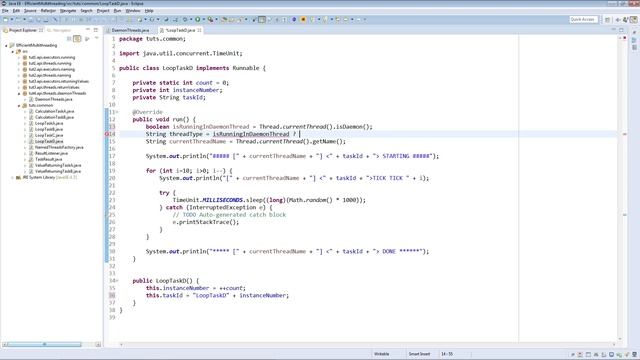Click the orange square toolbar icon
The image size is (640, 360).
click(303, 19)
